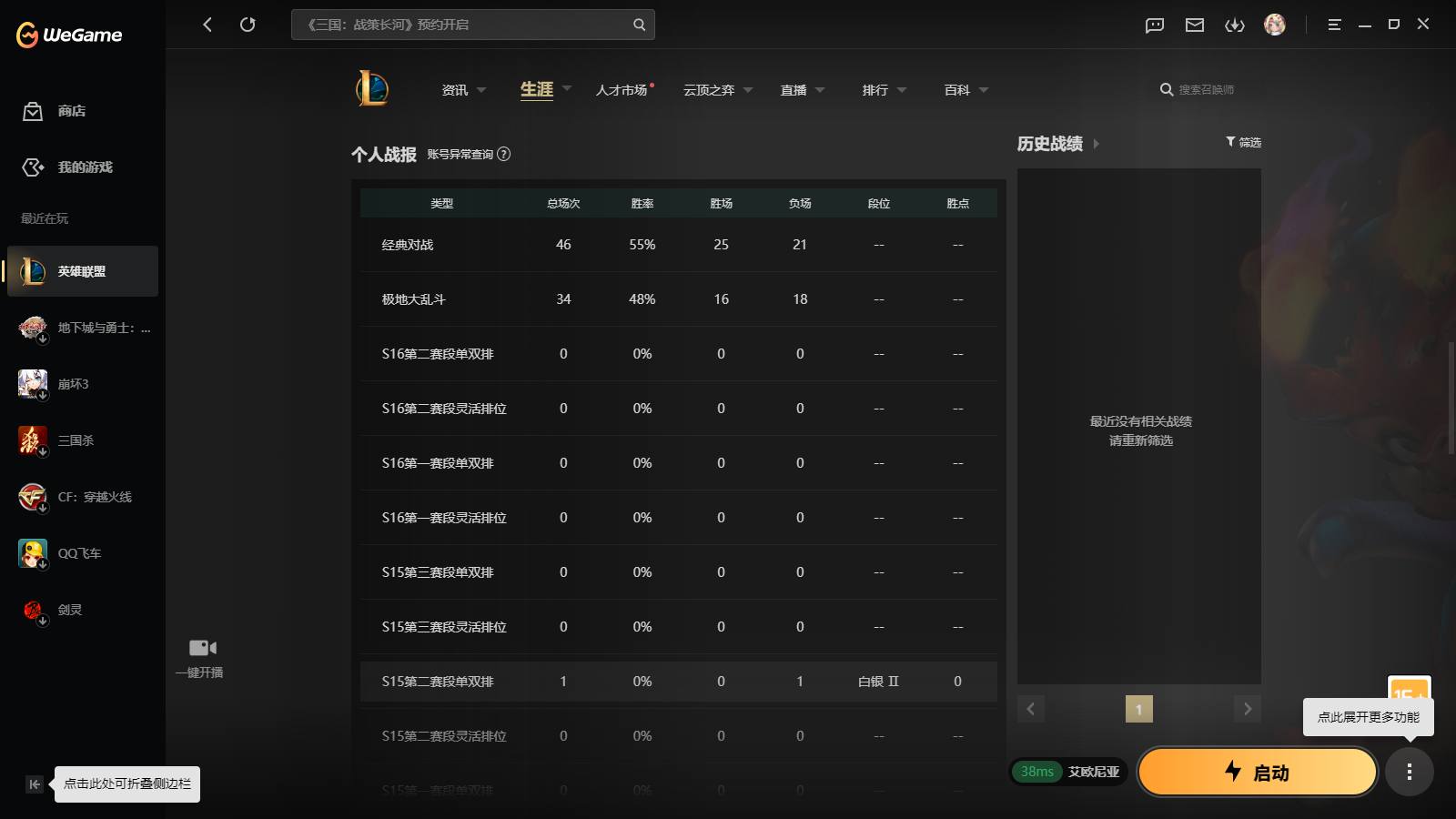Click the summoner search magnifier icon
Image resolution: width=1456 pixels, height=819 pixels.
[x=1166, y=89]
